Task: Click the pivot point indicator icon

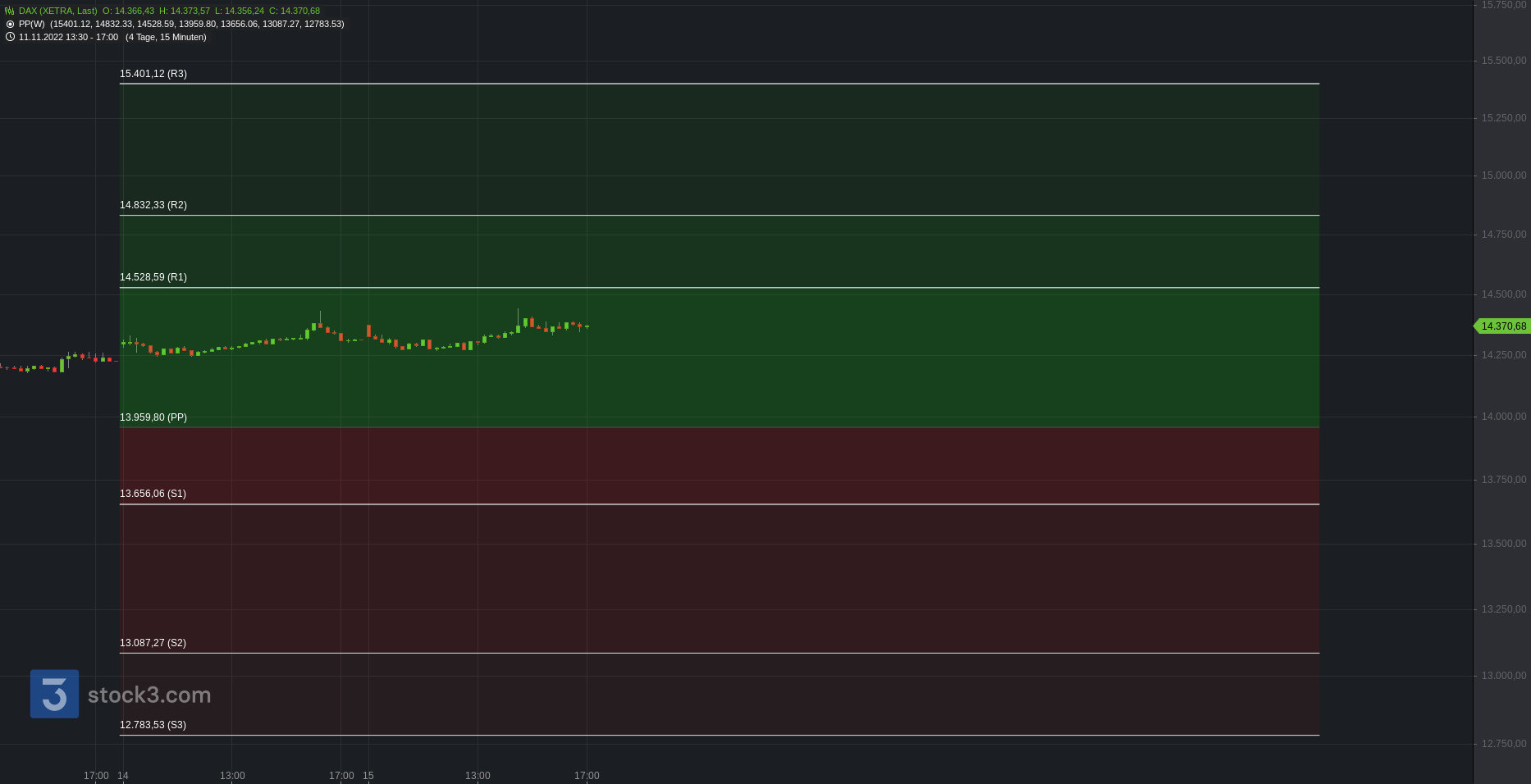Action: [x=10, y=24]
